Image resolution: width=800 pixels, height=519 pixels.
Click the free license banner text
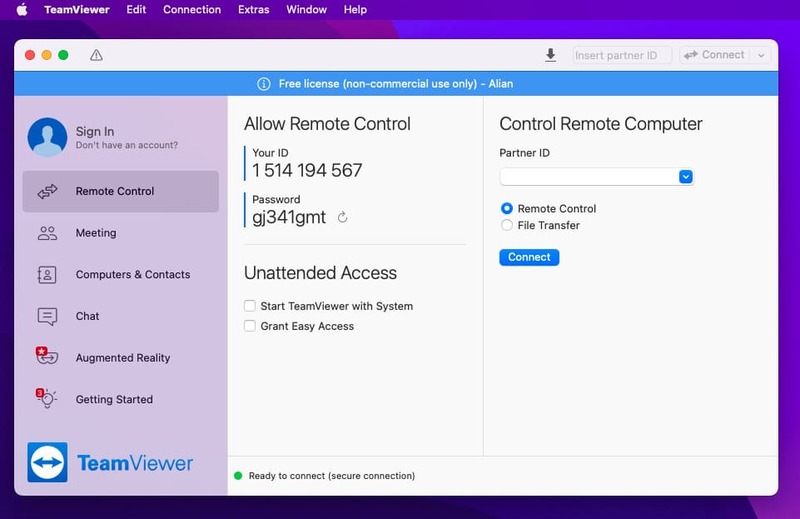pos(396,84)
